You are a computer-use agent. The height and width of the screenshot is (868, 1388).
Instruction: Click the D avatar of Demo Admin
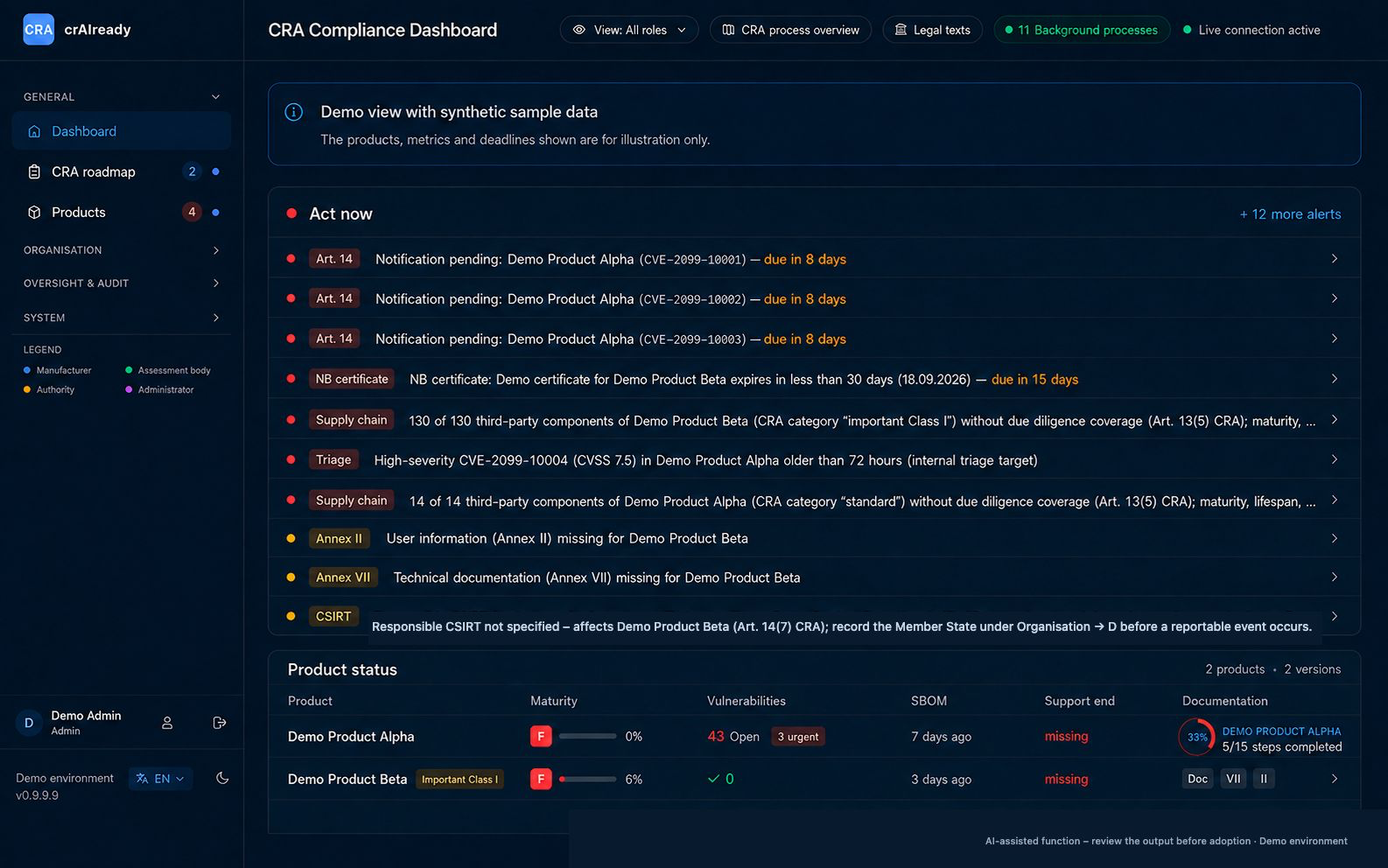[29, 723]
